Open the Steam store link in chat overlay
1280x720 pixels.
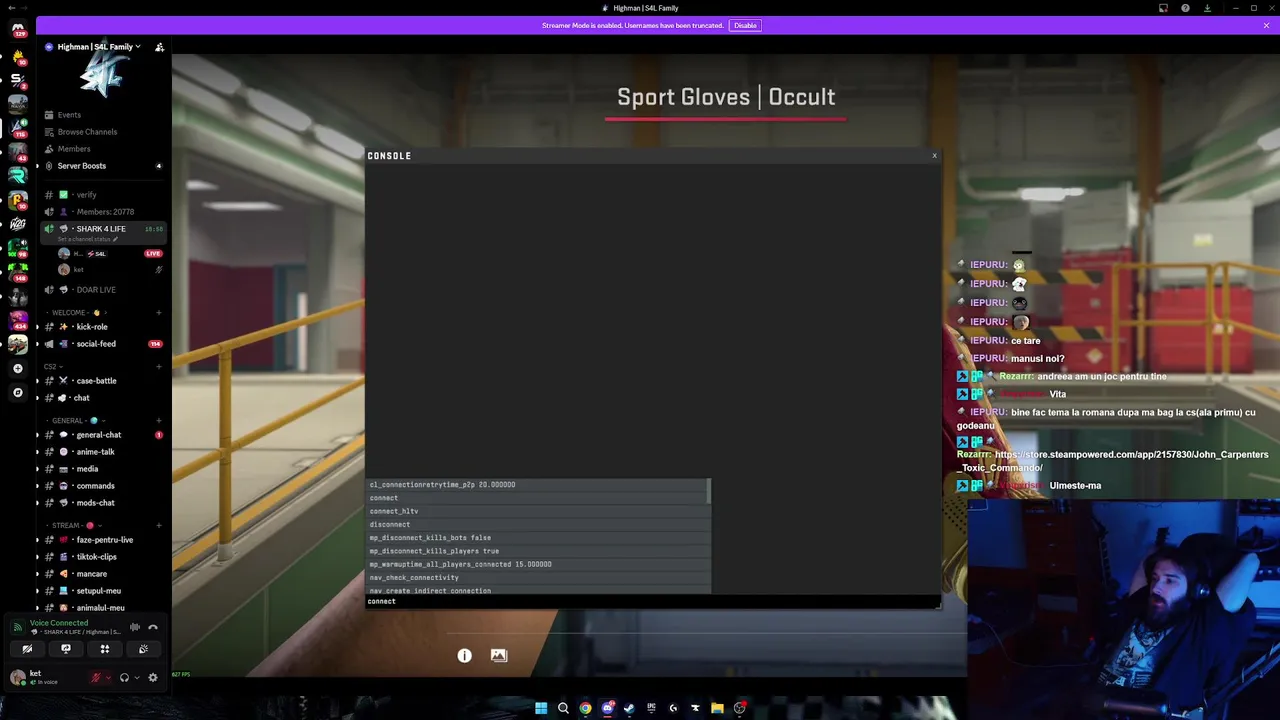pos(1112,461)
